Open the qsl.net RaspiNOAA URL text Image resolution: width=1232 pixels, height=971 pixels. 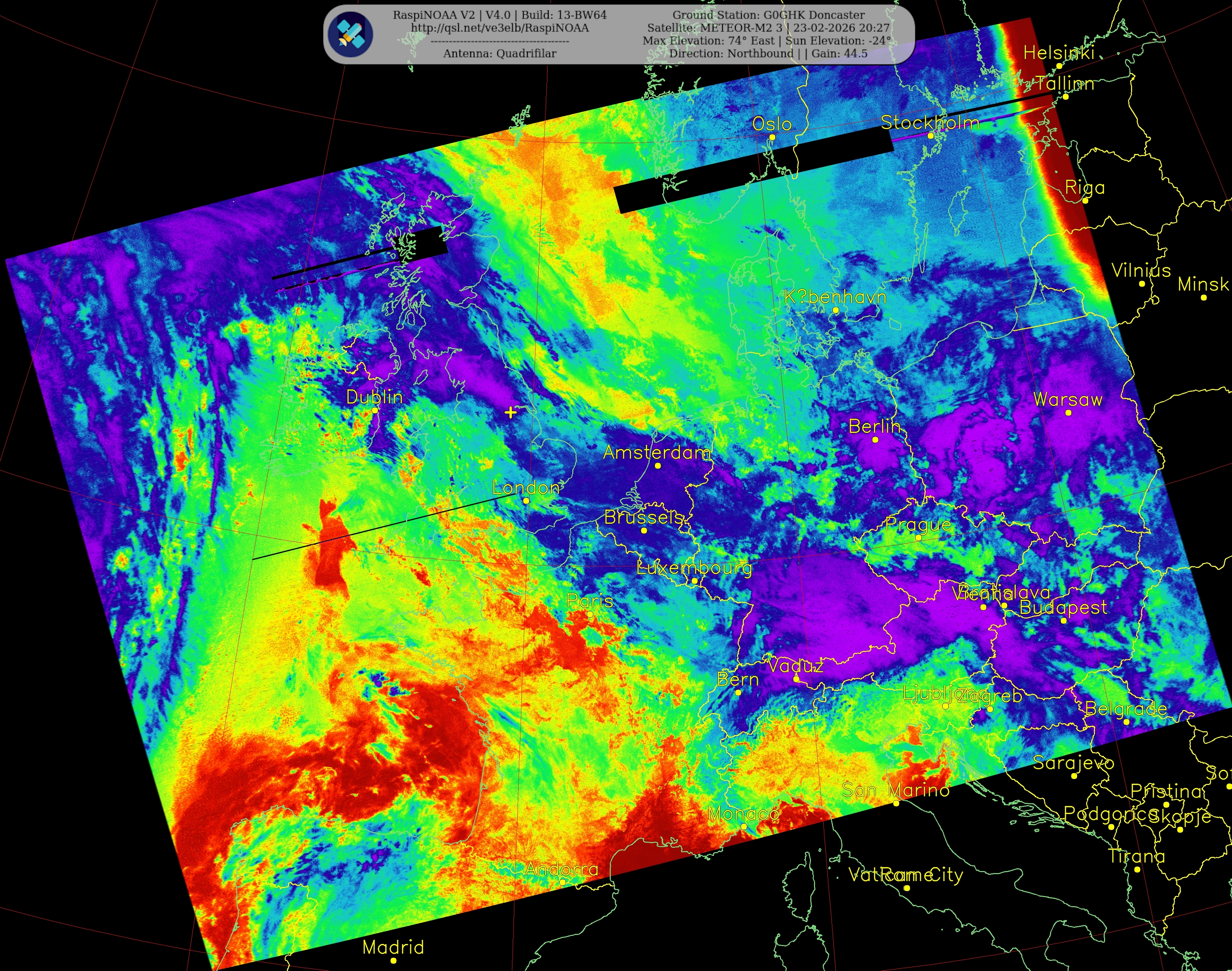pyautogui.click(x=499, y=28)
